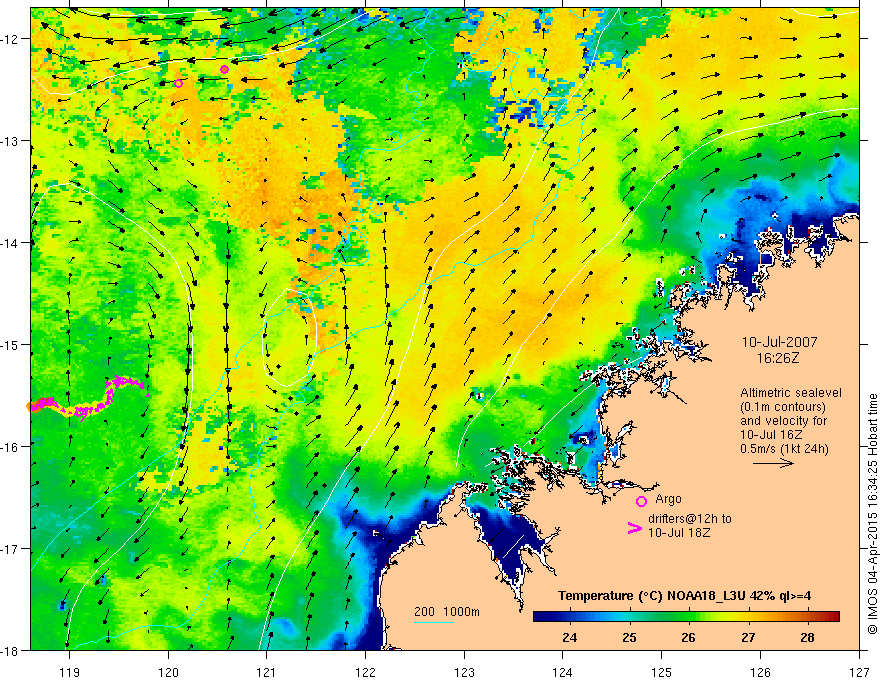The image size is (880, 680).
Task: Click the "16:26Z" time label
Action: [x=777, y=358]
